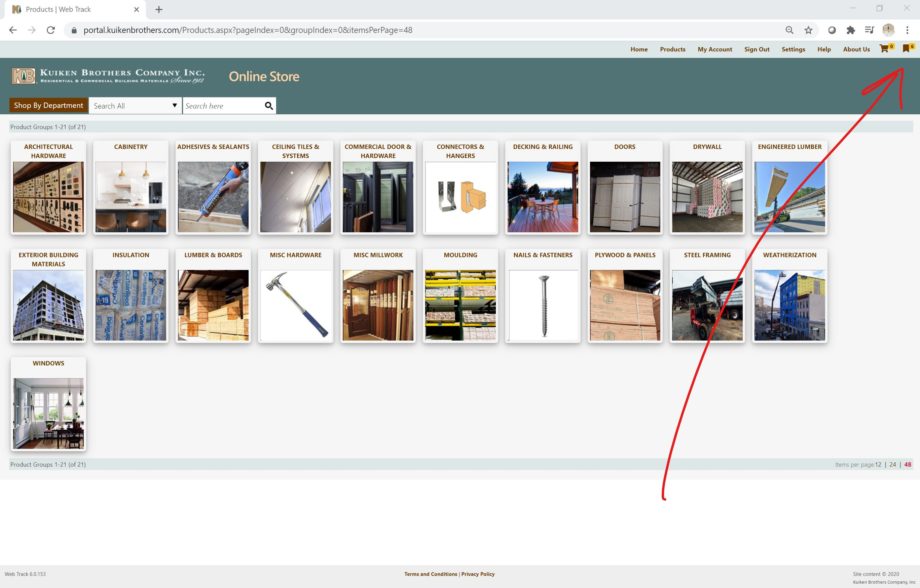This screenshot has width=920, height=588.
Task: Go back with the browser back arrow
Action: [x=13, y=30]
